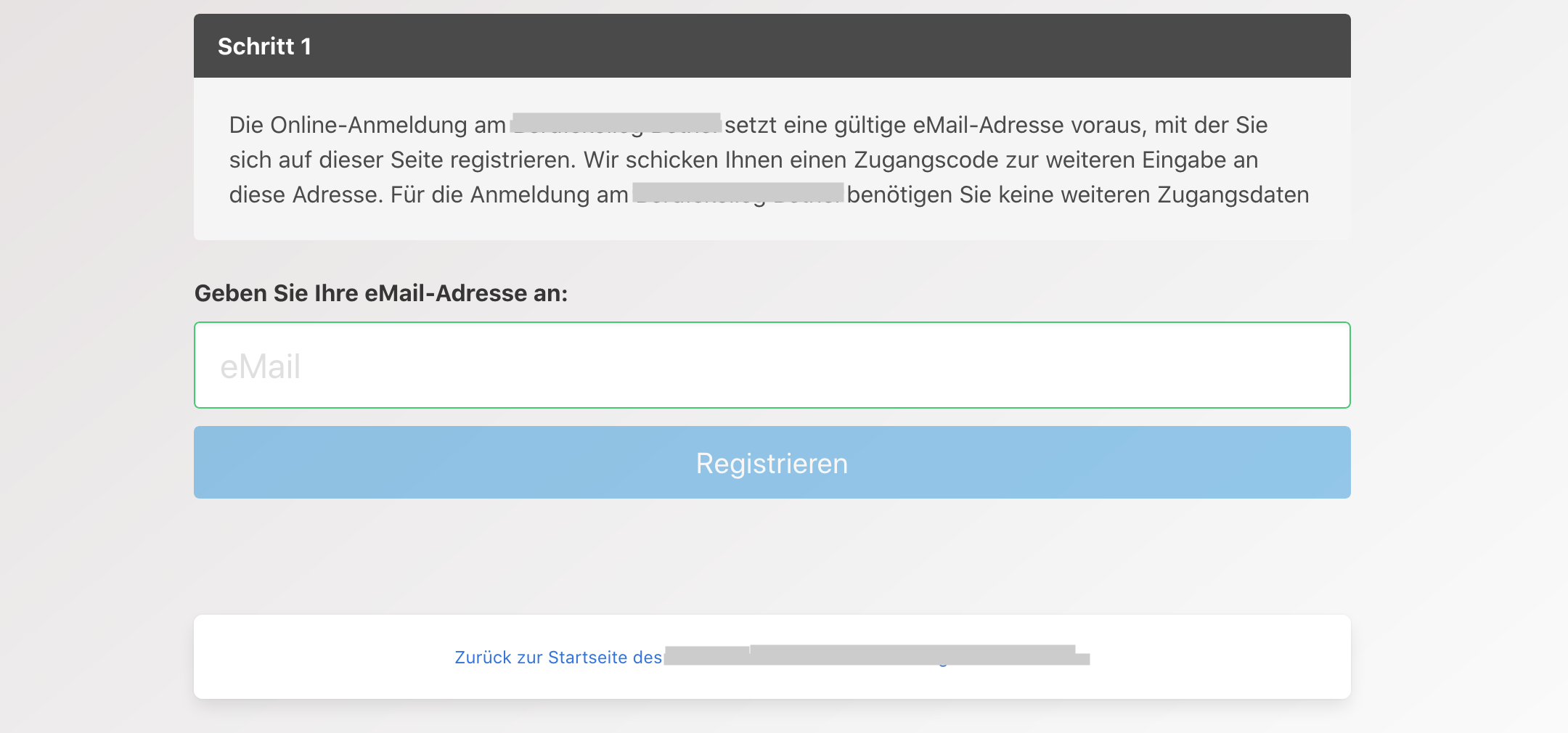
Task: Click the eMail placeholder text
Action: pos(261,366)
